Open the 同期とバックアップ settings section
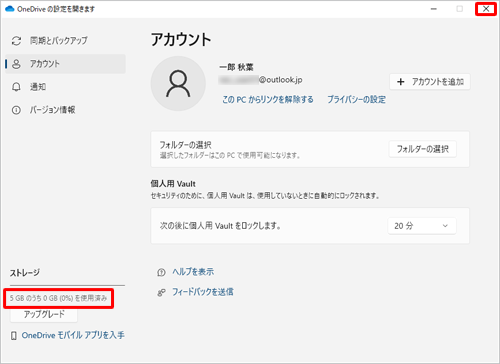Screen dimensions: 500x364 66,41
